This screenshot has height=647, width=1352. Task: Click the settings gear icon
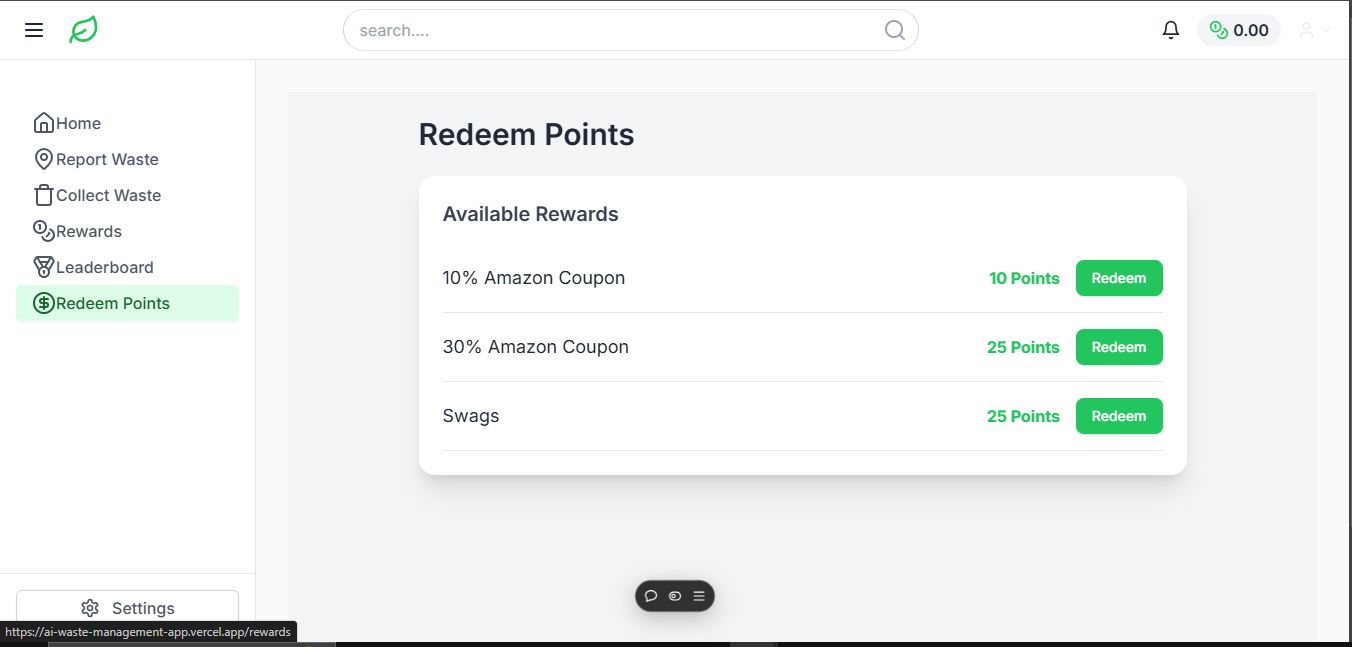click(x=90, y=607)
